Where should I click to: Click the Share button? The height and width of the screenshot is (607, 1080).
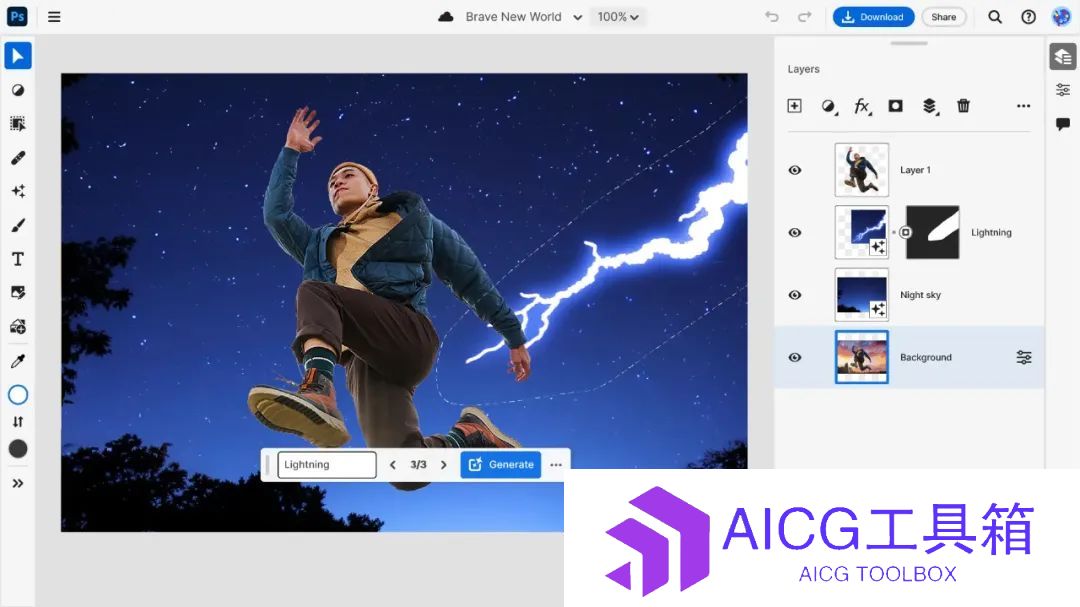tap(944, 17)
